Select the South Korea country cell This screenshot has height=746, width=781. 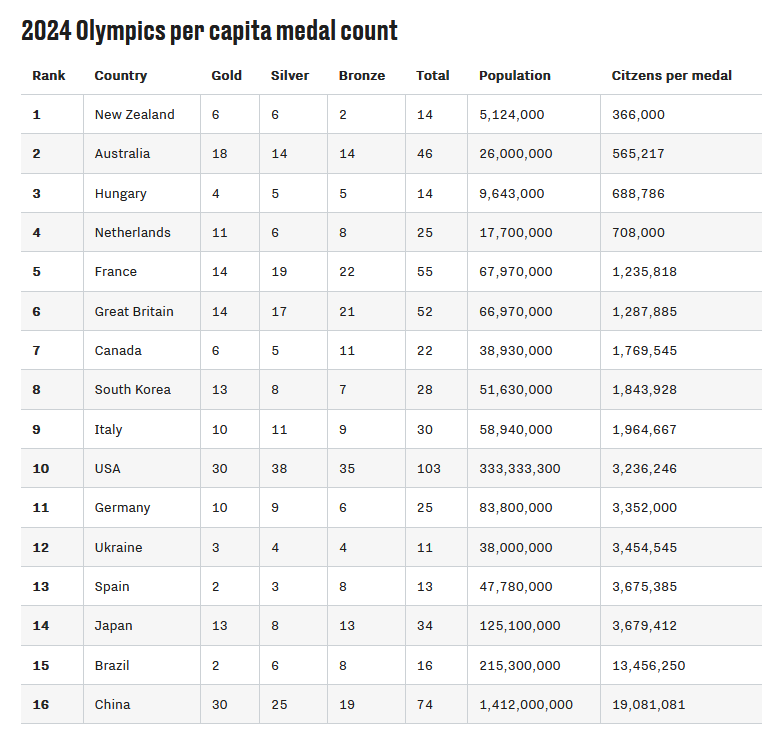(x=132, y=390)
